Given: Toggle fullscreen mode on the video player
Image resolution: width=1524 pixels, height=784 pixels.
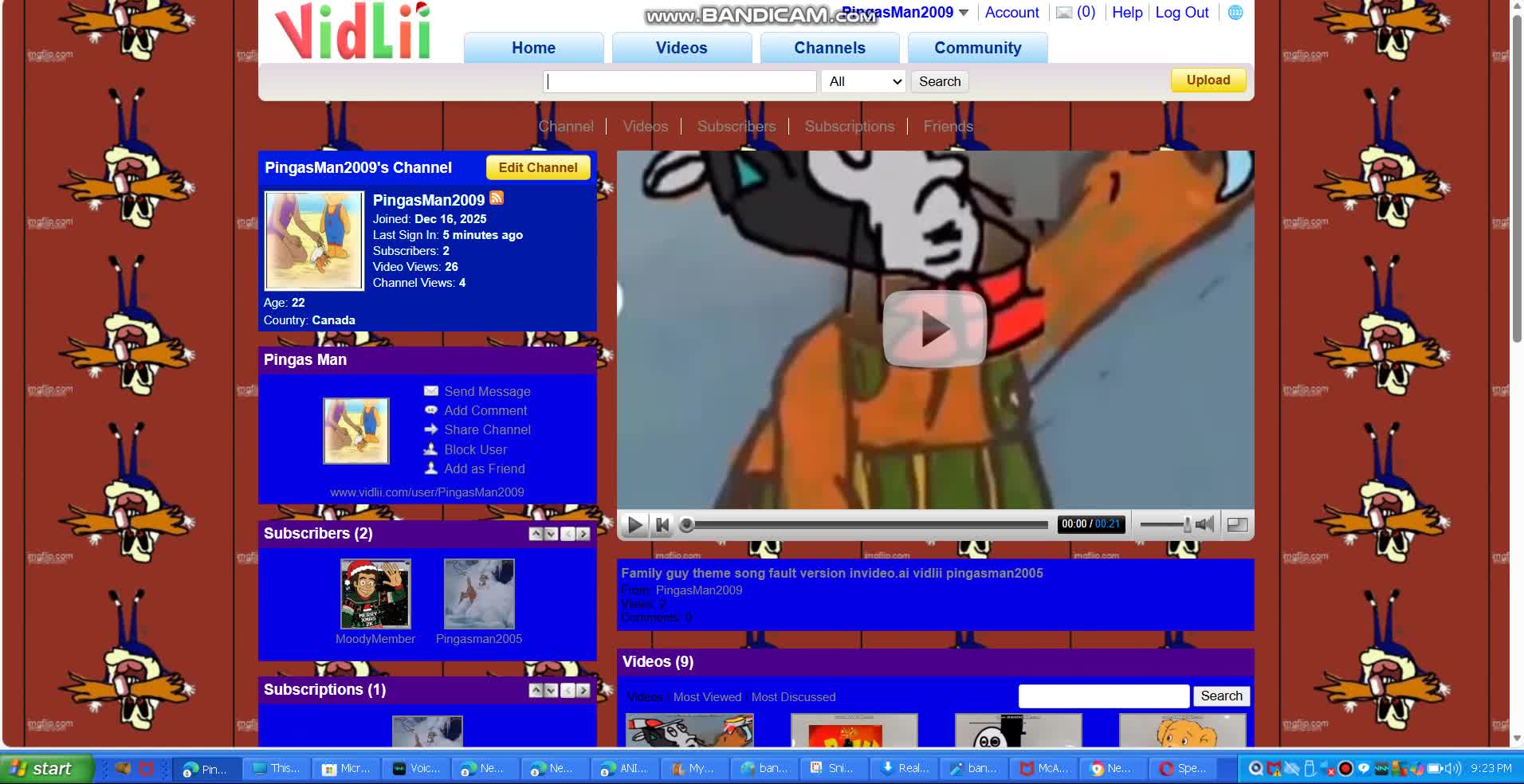Looking at the screenshot, I should [x=1238, y=524].
